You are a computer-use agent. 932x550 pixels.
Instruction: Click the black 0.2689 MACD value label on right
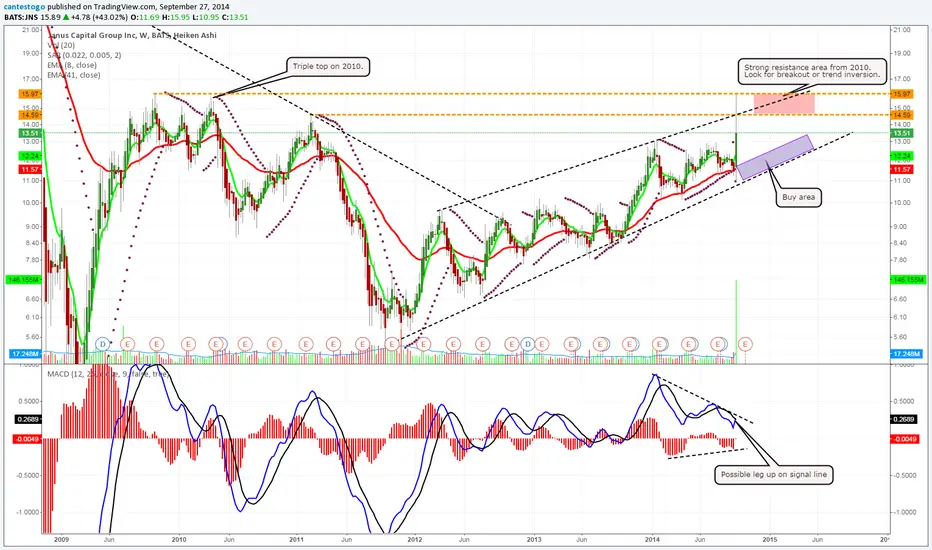(x=903, y=419)
